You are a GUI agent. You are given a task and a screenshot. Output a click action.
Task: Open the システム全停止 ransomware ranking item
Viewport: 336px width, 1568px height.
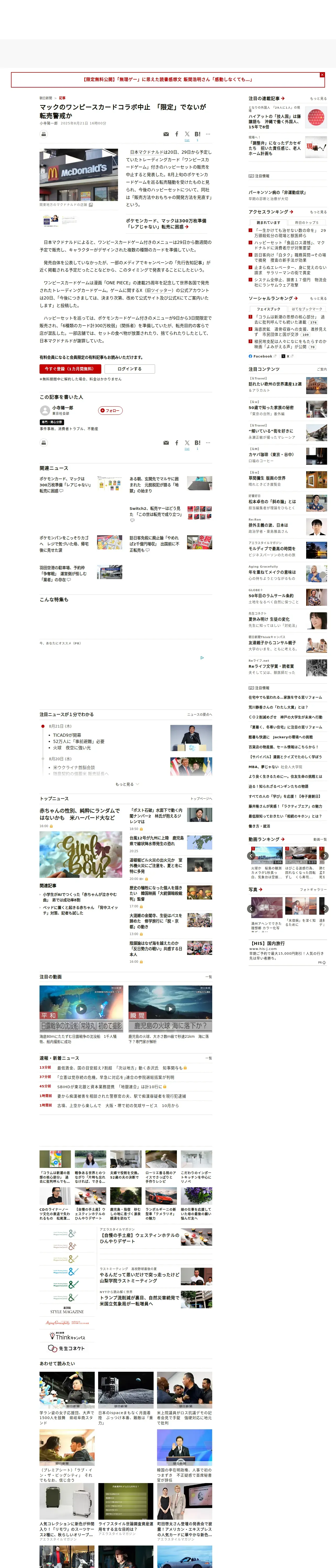point(290,283)
